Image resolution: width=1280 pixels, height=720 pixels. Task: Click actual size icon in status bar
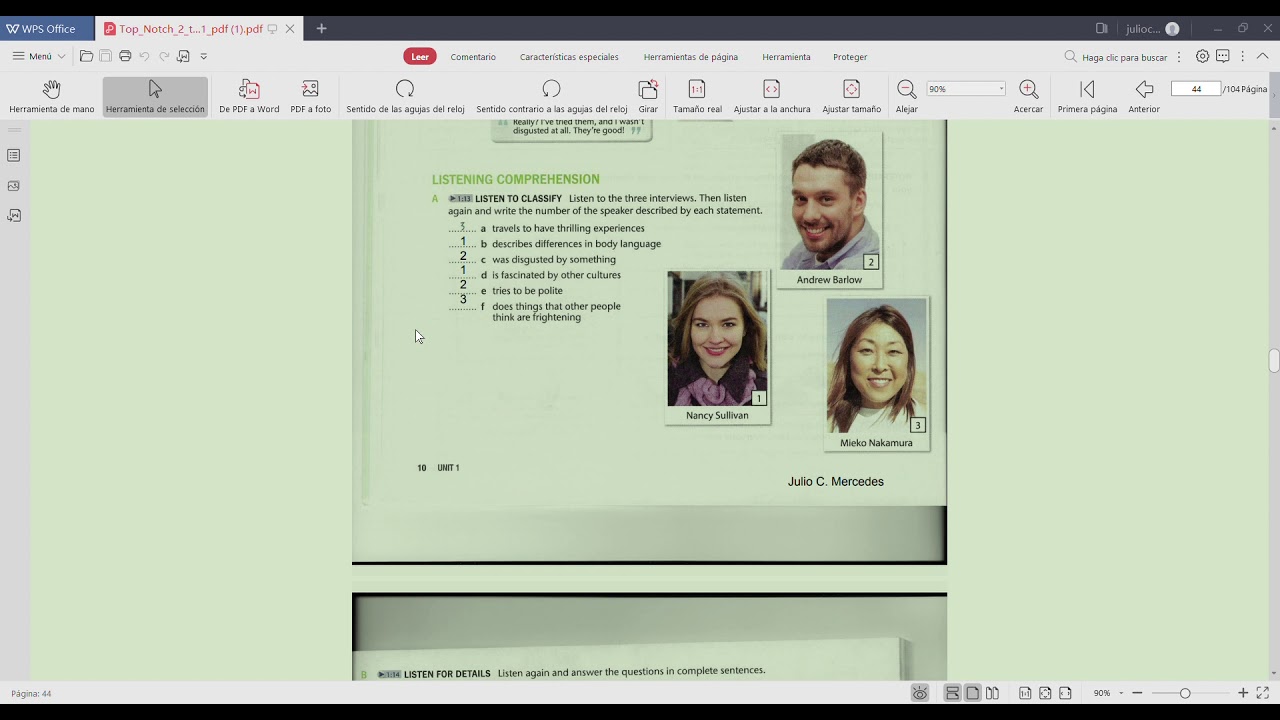coord(1025,693)
